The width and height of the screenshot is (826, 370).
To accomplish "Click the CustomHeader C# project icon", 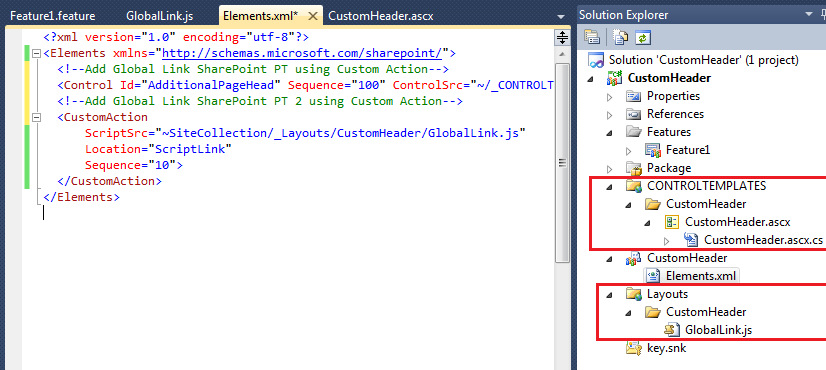I will click(x=615, y=78).
